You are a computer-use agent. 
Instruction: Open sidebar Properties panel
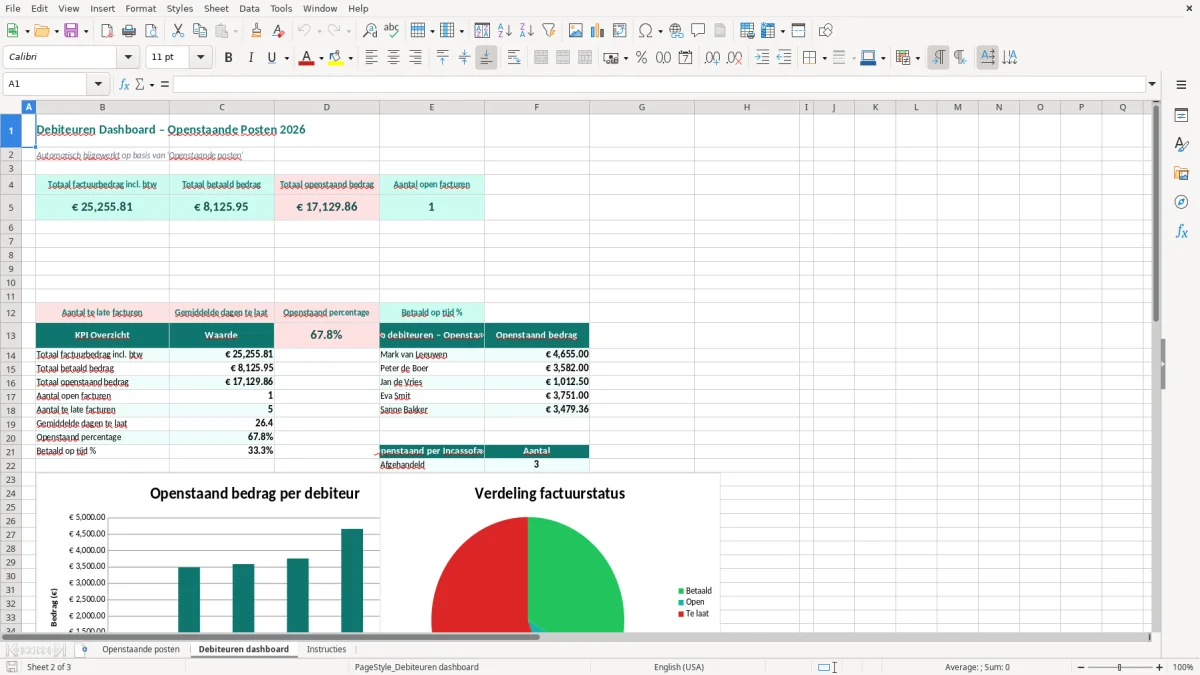click(1181, 115)
